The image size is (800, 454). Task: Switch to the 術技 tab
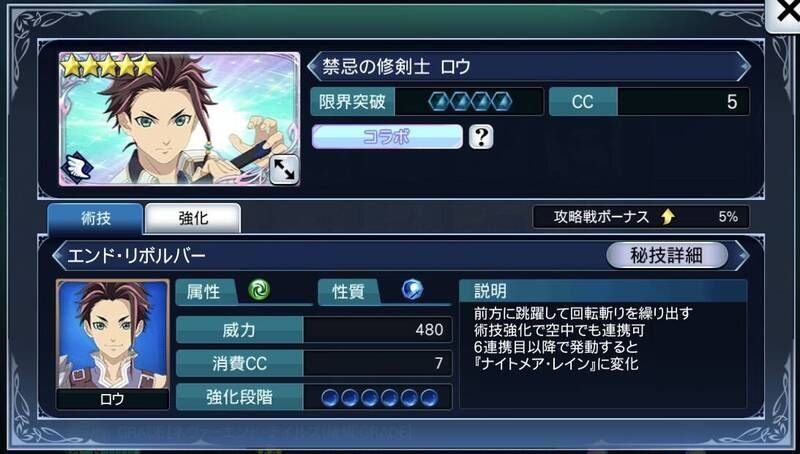(95, 218)
